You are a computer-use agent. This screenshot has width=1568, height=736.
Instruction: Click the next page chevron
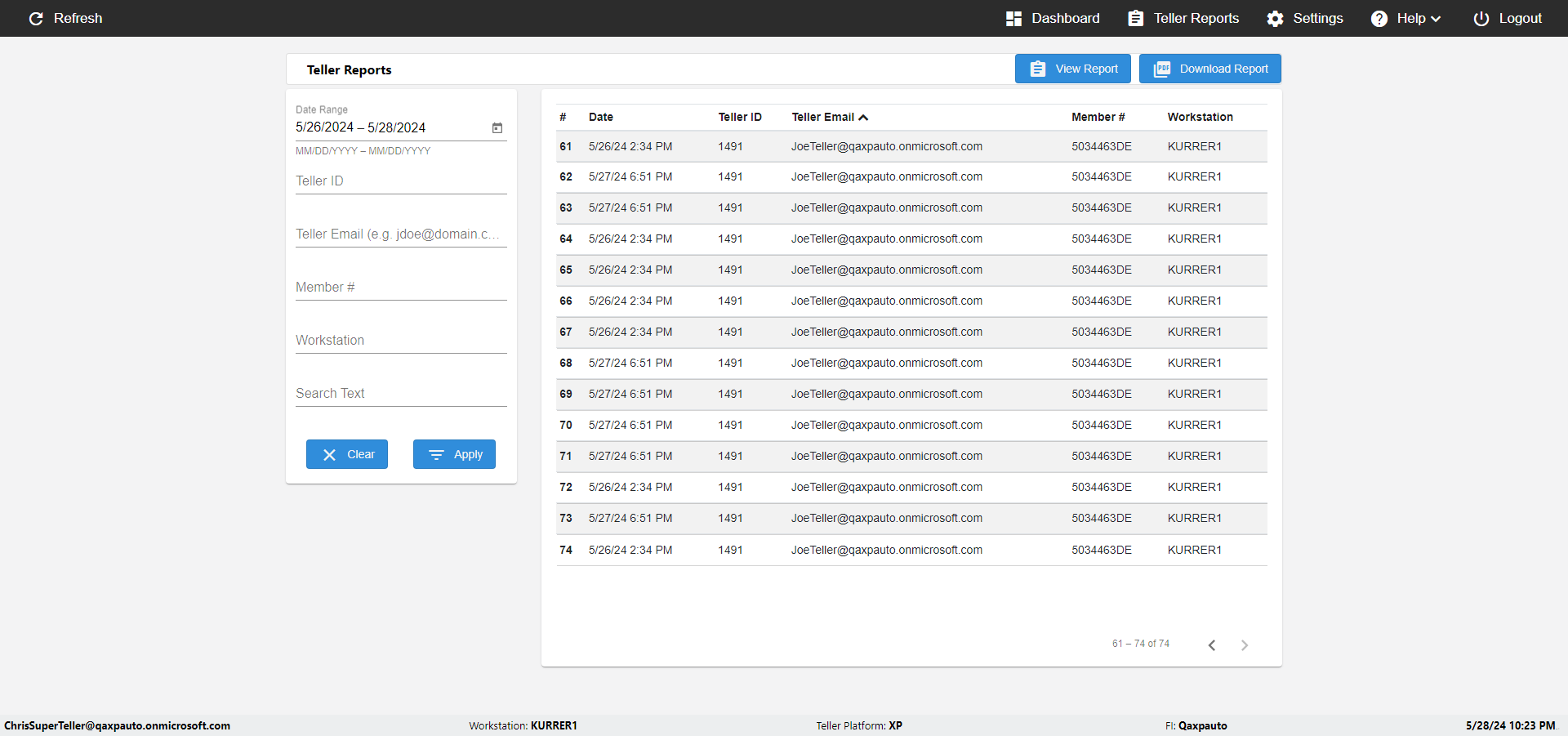click(1245, 645)
